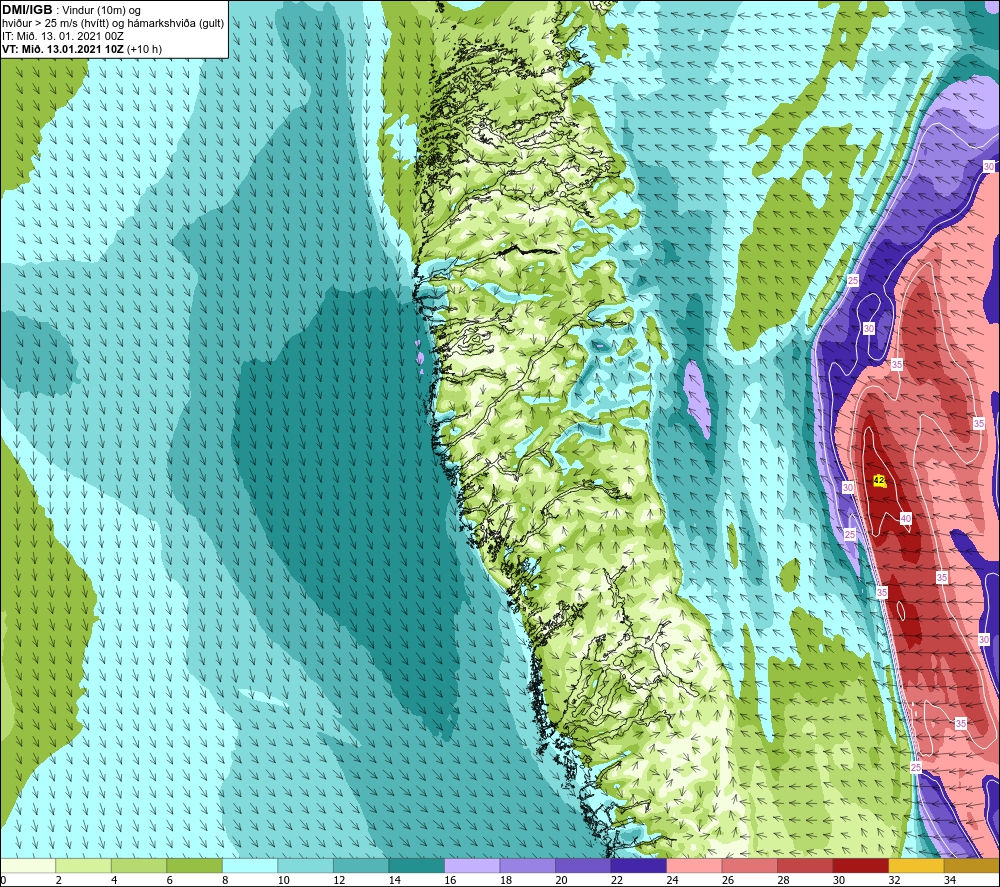Click the number 34 on the color scale
The height and width of the screenshot is (887, 1000).
pos(950,880)
